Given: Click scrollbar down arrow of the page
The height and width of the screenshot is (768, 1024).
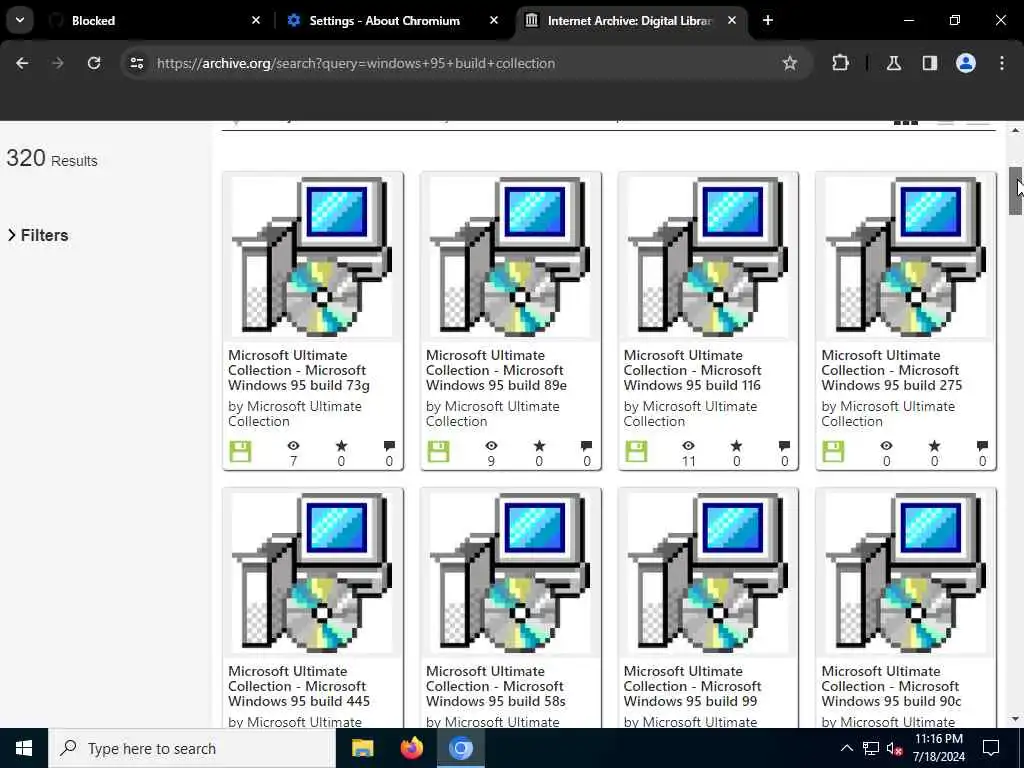Looking at the screenshot, I should [x=1015, y=719].
